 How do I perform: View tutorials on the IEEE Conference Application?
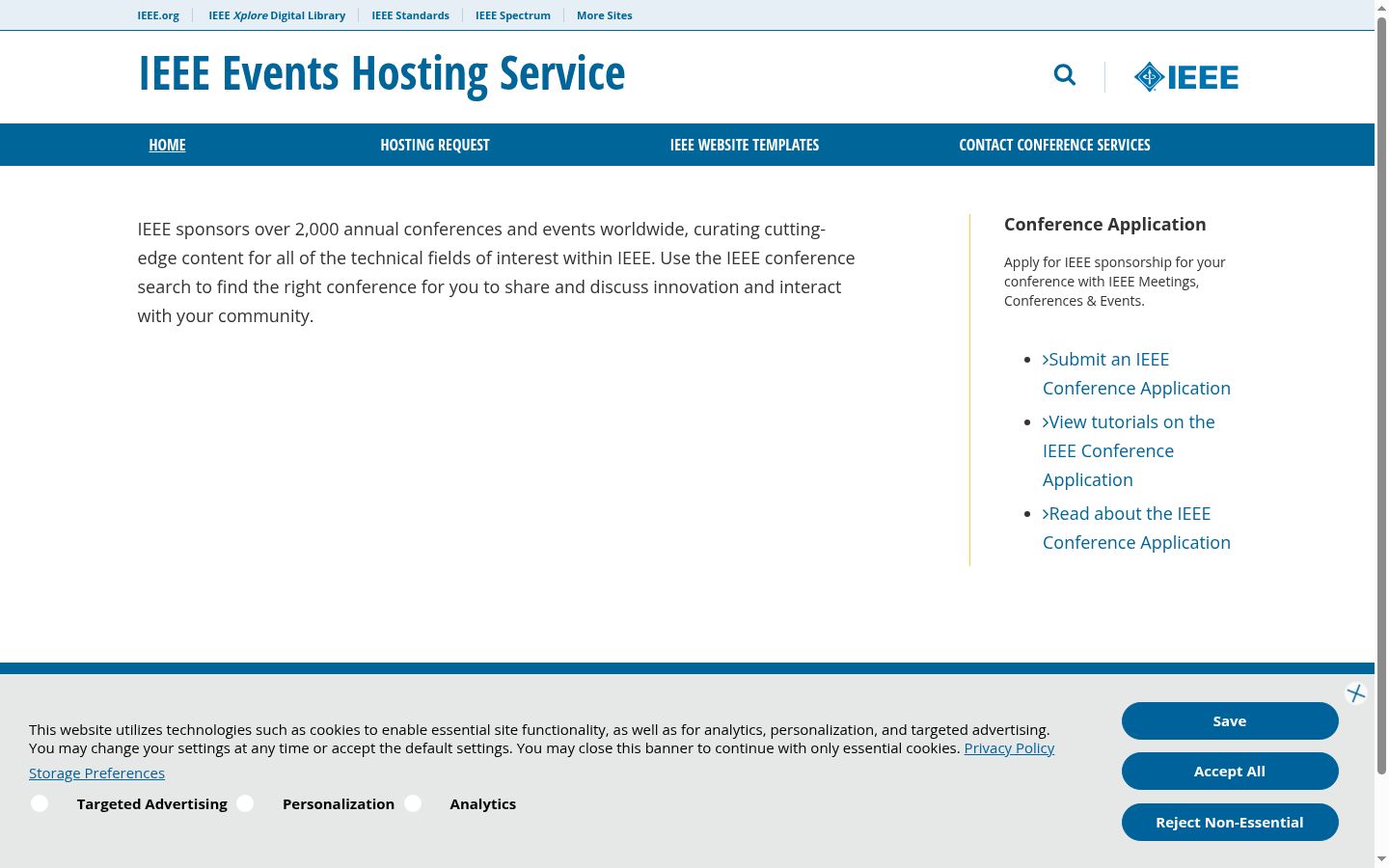1129,450
